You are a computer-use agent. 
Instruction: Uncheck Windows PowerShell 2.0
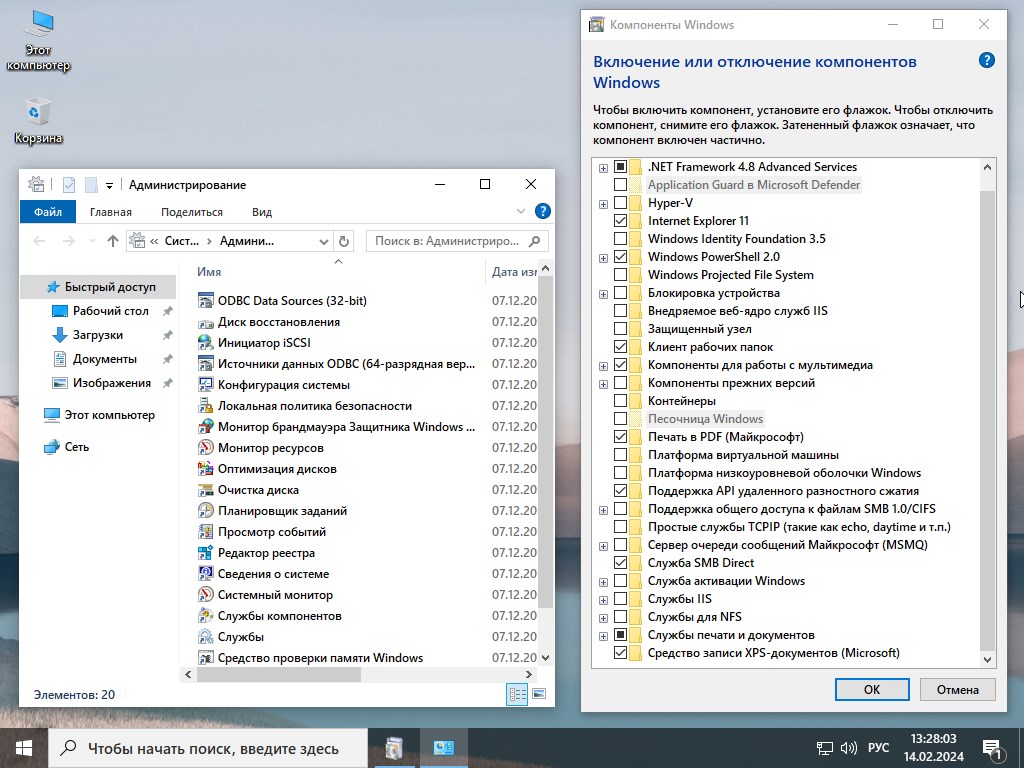pos(620,257)
